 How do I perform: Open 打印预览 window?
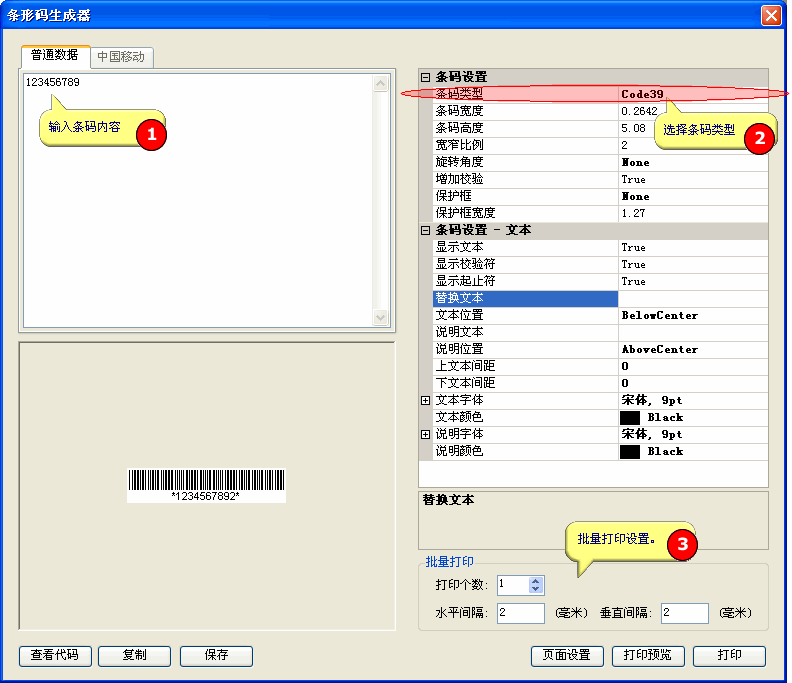click(649, 656)
